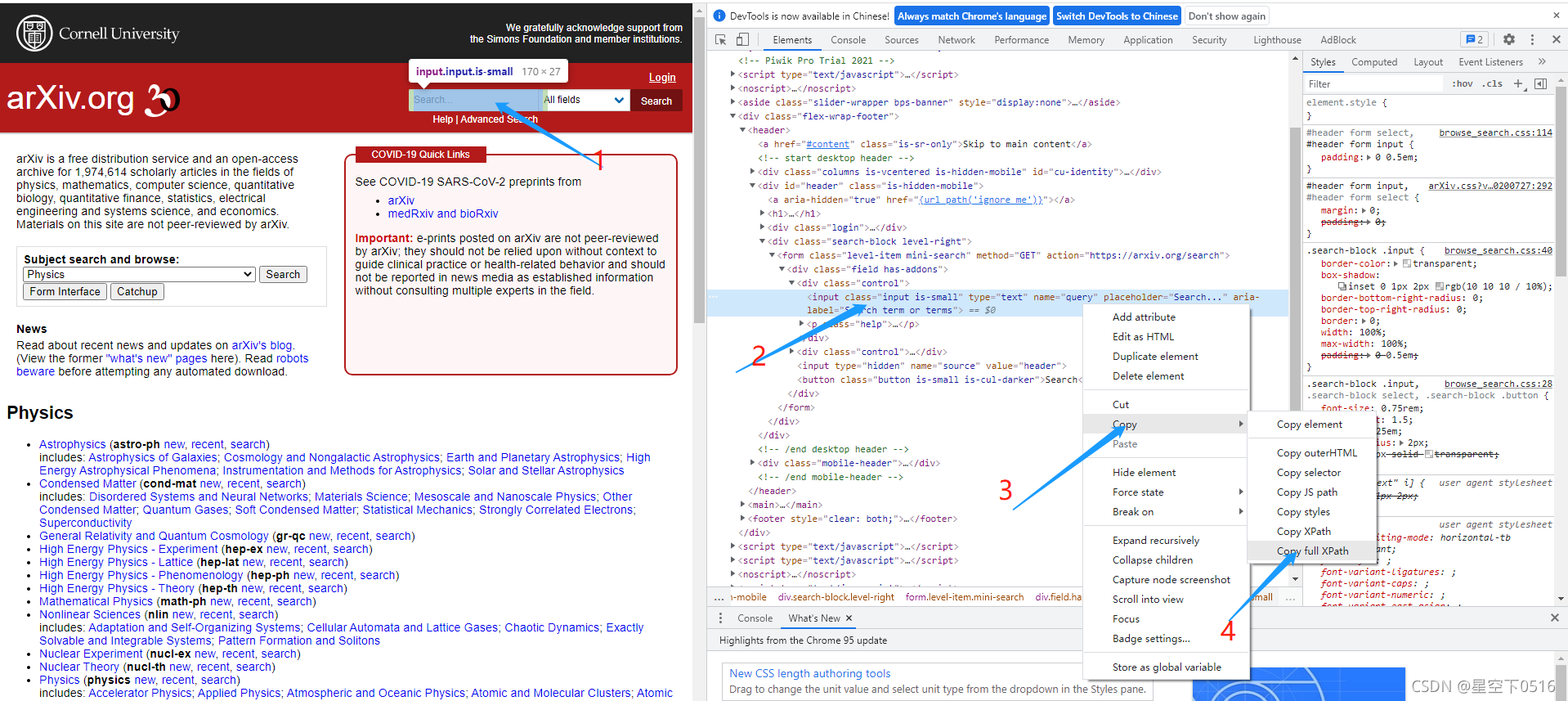Open the issues counter badge showing 2
This screenshot has height=701, width=1568.
(x=1474, y=39)
